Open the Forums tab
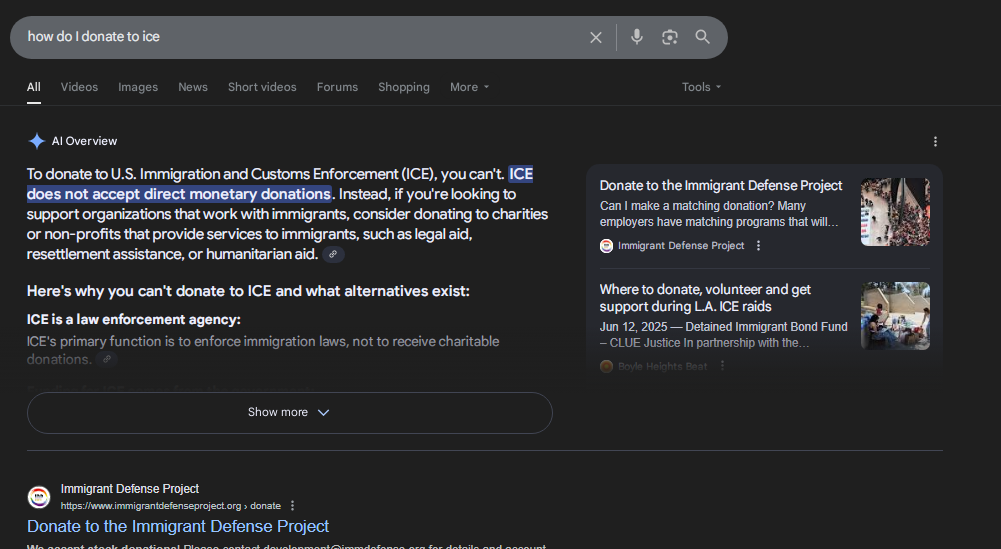The height and width of the screenshot is (549, 1001). (x=337, y=87)
